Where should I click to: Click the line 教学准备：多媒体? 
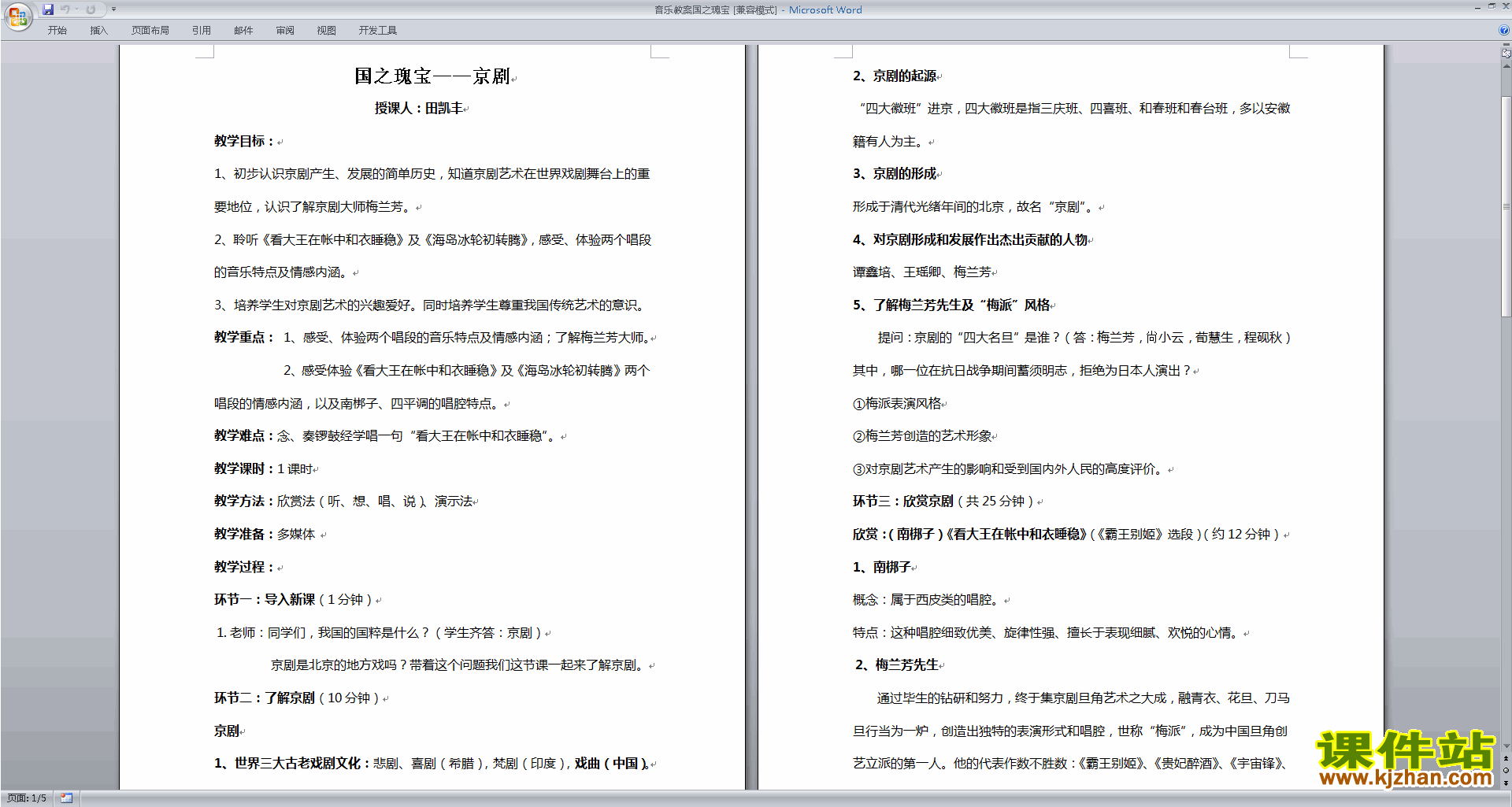point(265,534)
